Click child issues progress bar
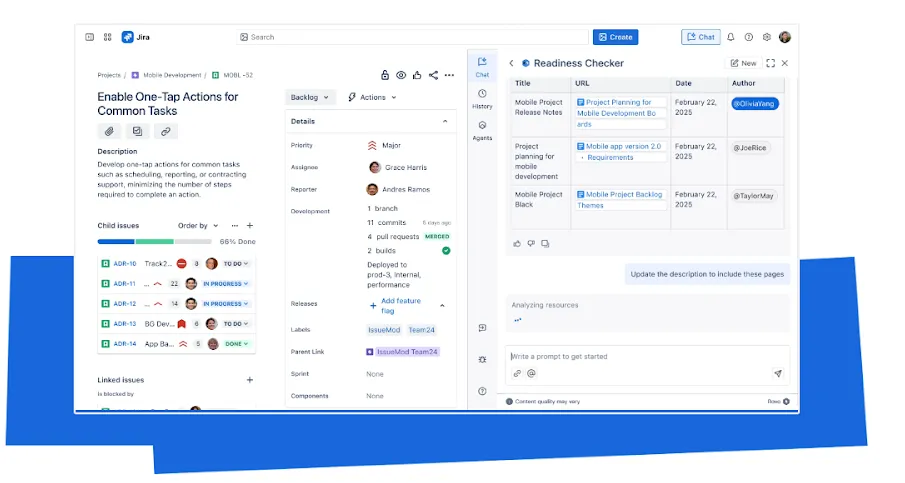 (154, 242)
